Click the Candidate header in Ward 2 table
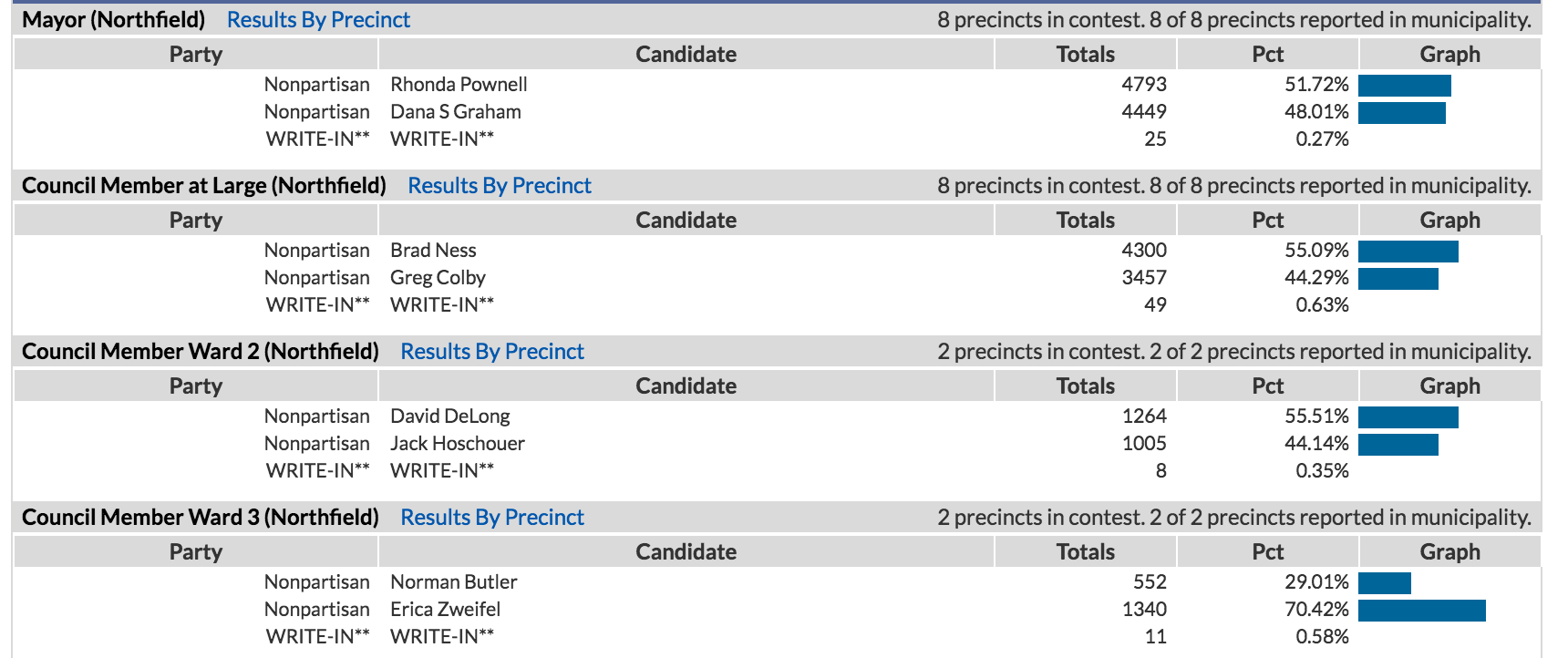The image size is (1568, 658). point(686,386)
